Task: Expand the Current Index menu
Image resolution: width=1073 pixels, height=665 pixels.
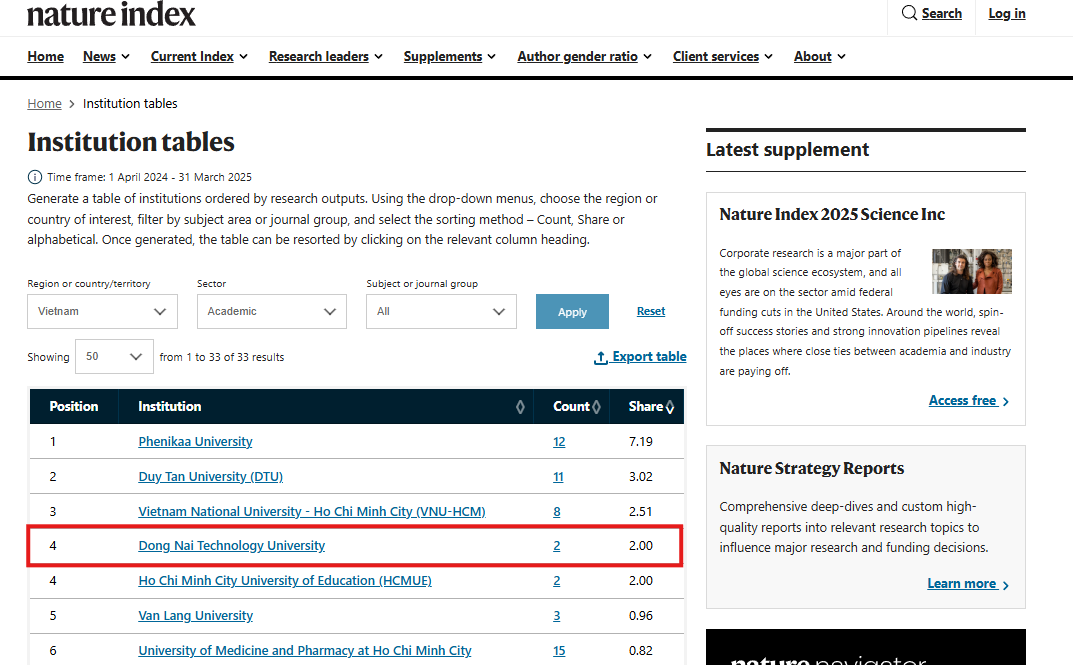Action: coord(199,57)
